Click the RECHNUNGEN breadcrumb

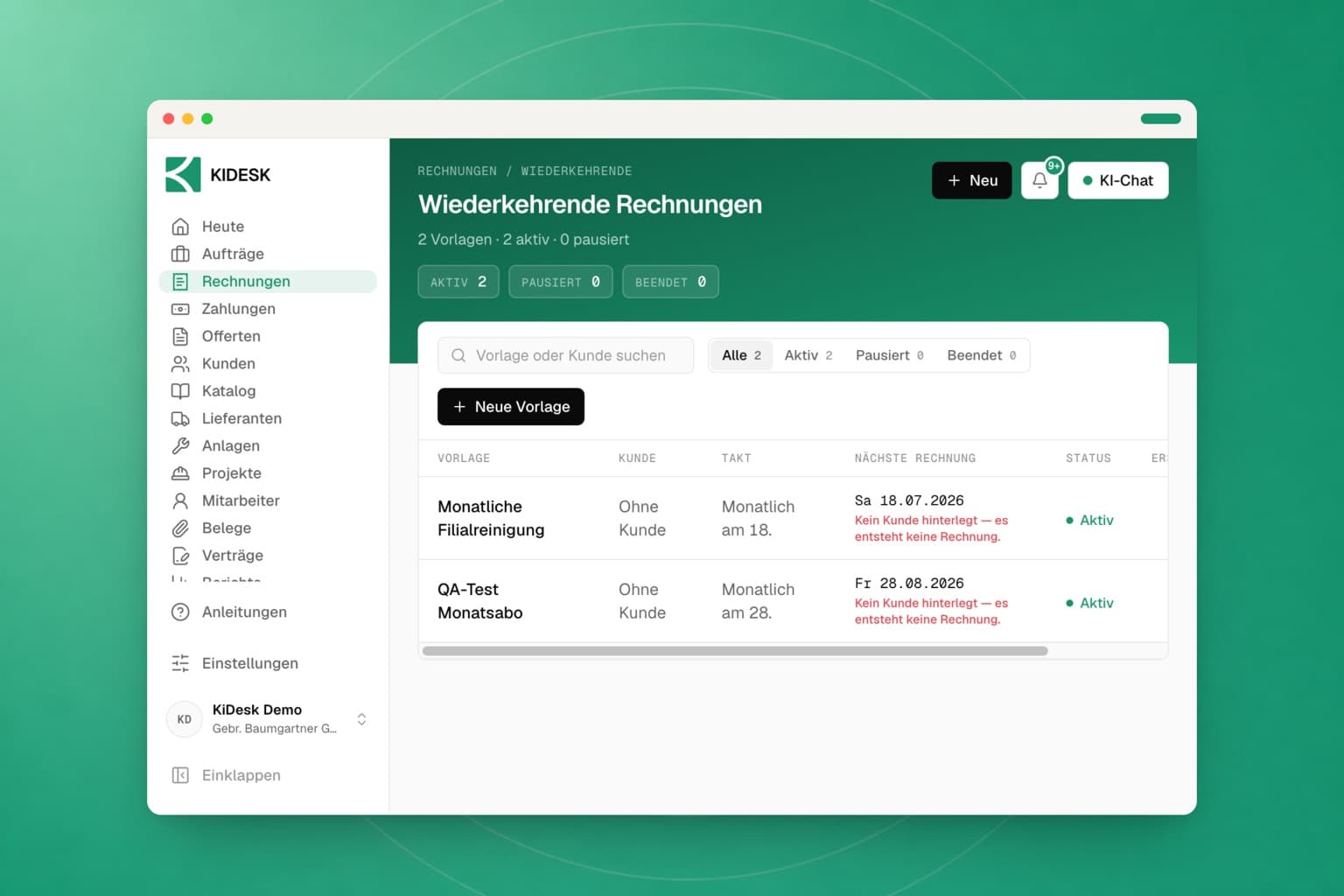pos(457,171)
